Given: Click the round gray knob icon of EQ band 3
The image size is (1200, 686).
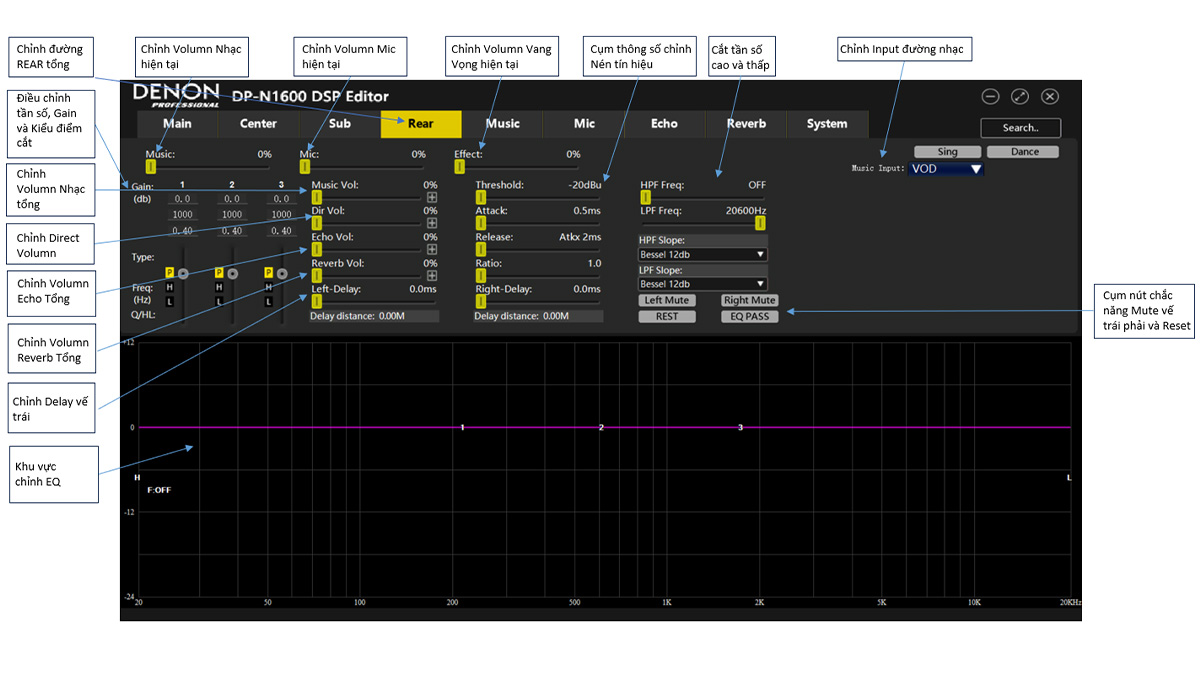Looking at the screenshot, I should coord(282,273).
